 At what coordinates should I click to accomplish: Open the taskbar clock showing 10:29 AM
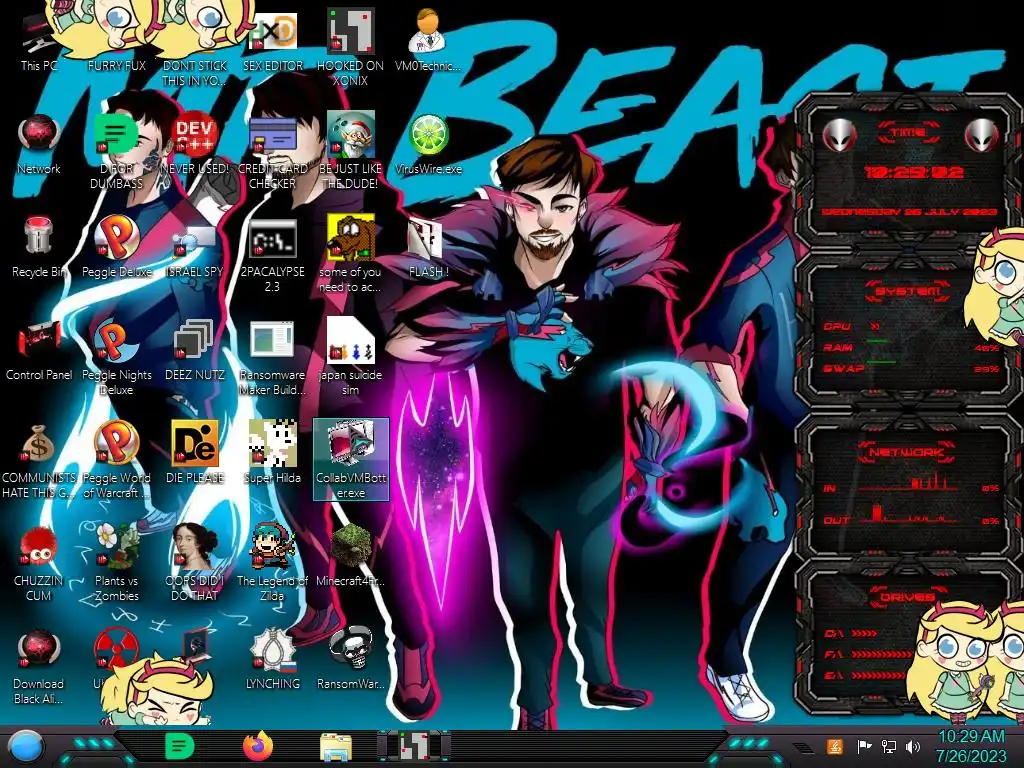click(971, 746)
